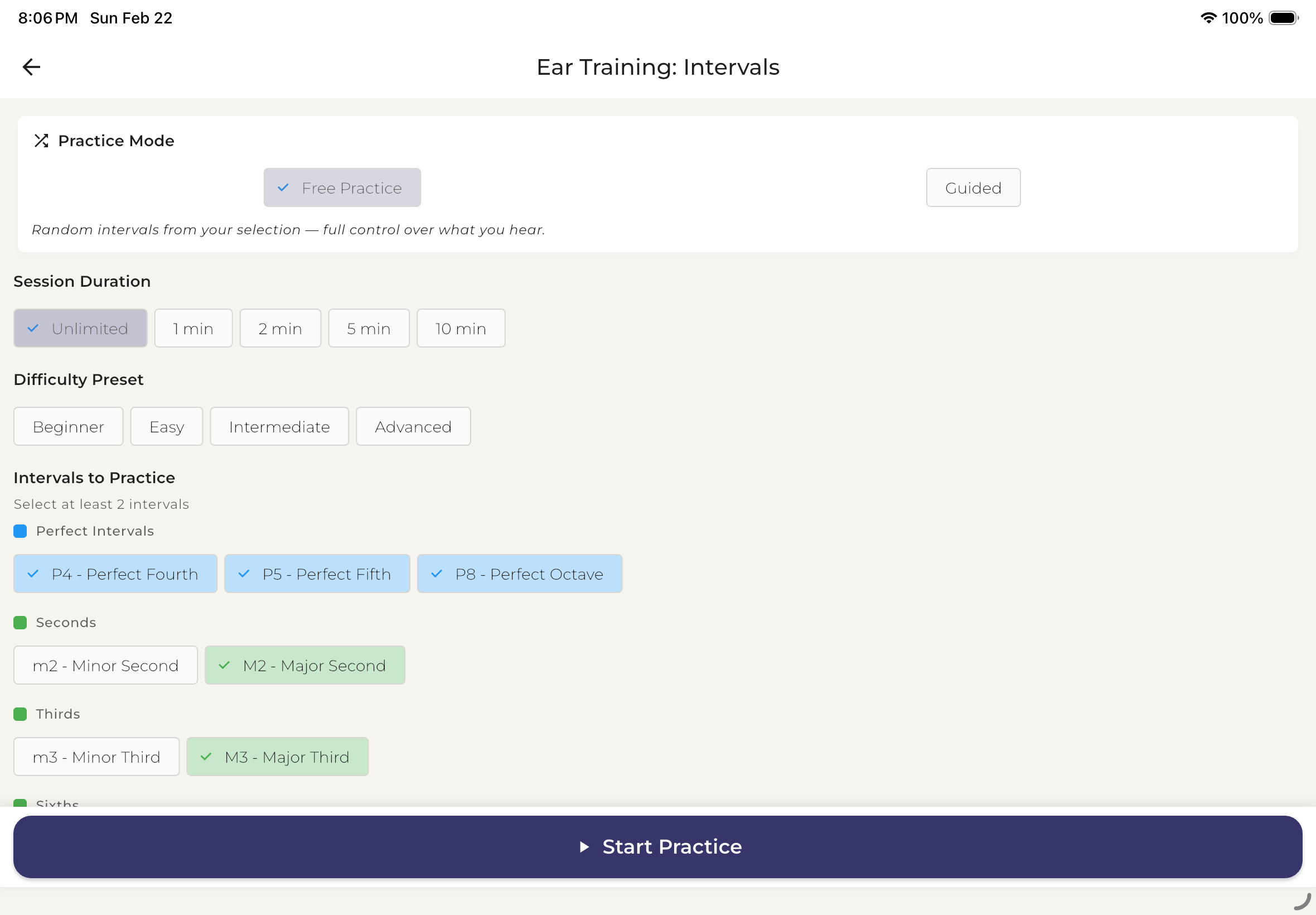Select the 5 min session duration
This screenshot has width=1316, height=915.
pyautogui.click(x=369, y=328)
